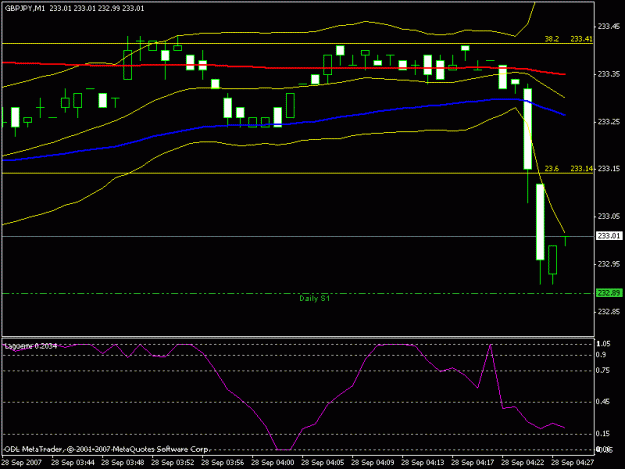Click the 28 Sep 2007 date label

tap(21, 463)
